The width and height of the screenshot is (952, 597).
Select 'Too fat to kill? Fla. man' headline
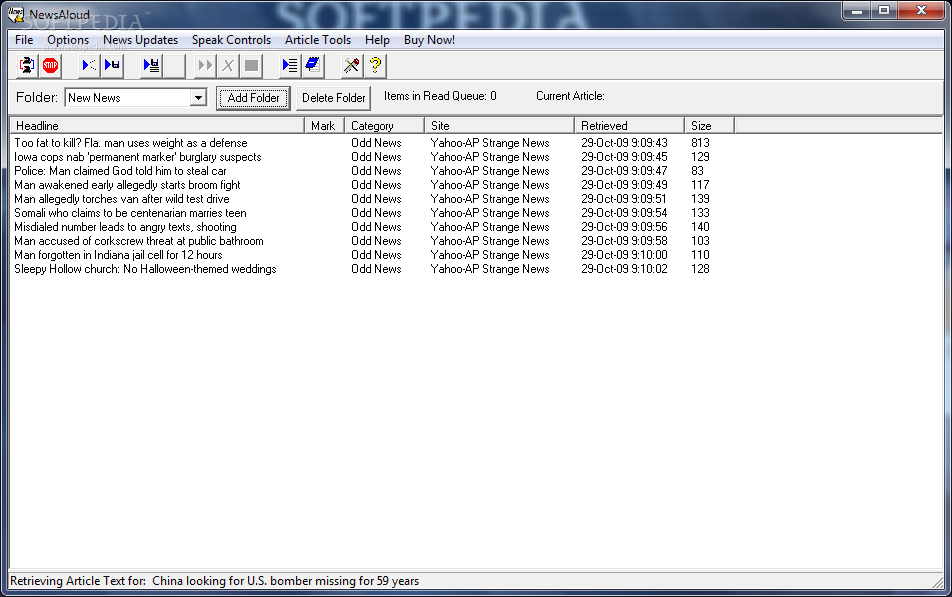pos(131,143)
